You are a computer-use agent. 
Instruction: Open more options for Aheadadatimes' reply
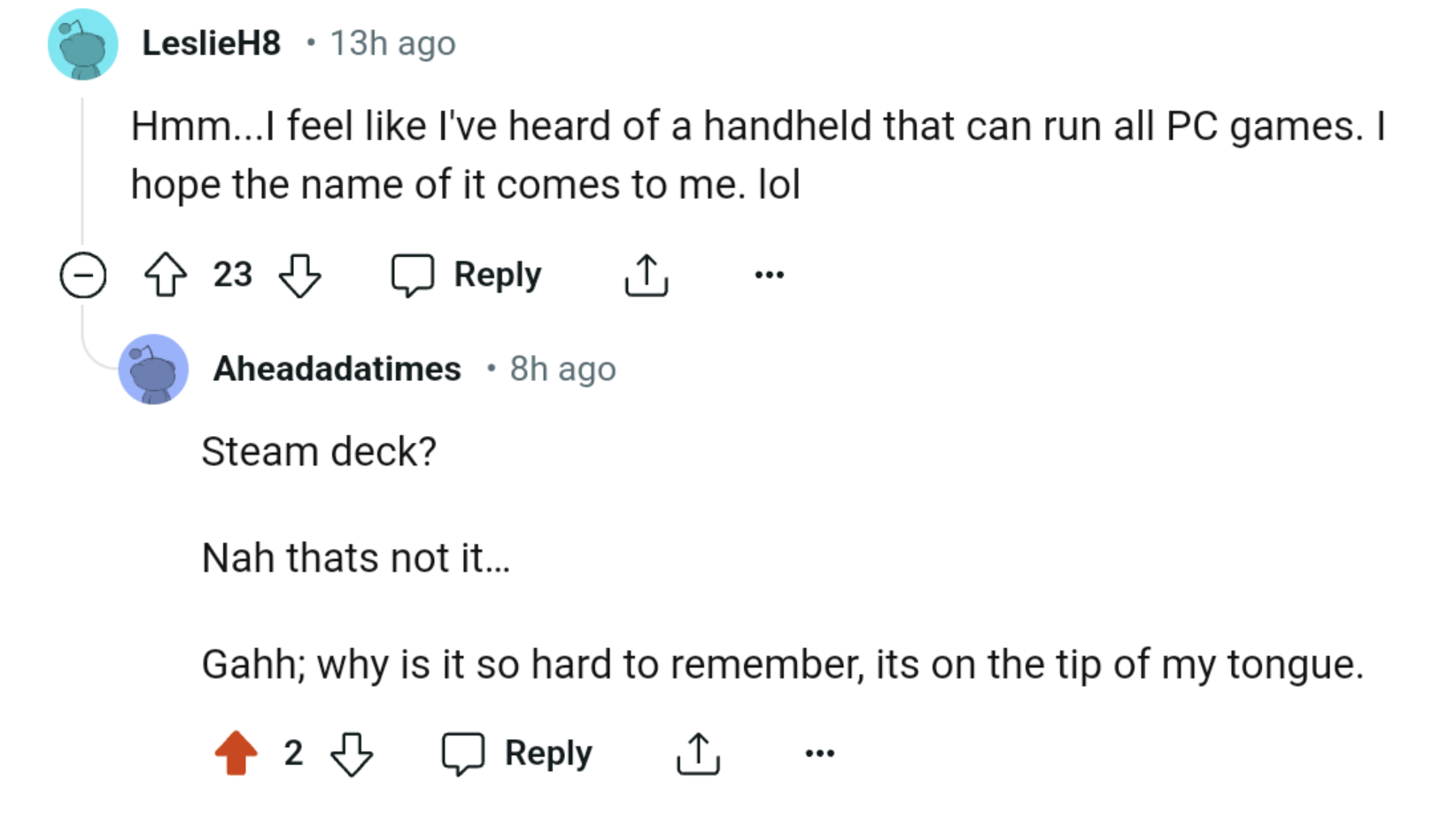pos(818,753)
